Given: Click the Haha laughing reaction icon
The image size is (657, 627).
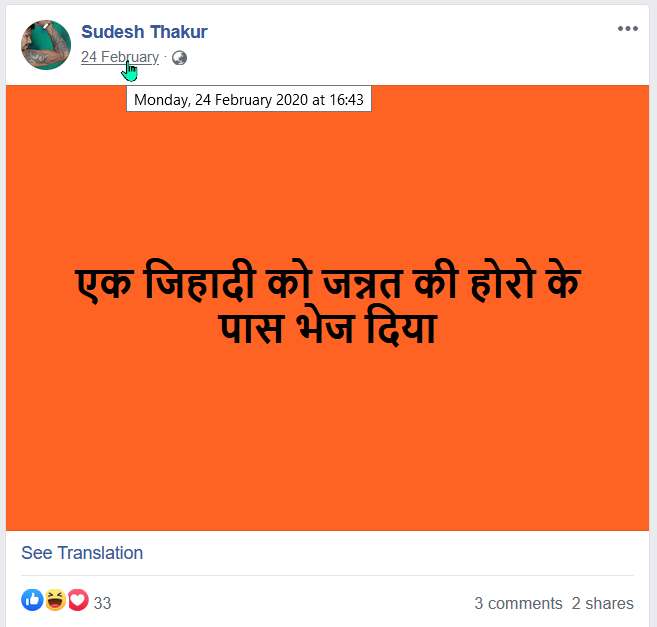Looking at the screenshot, I should [55, 601].
